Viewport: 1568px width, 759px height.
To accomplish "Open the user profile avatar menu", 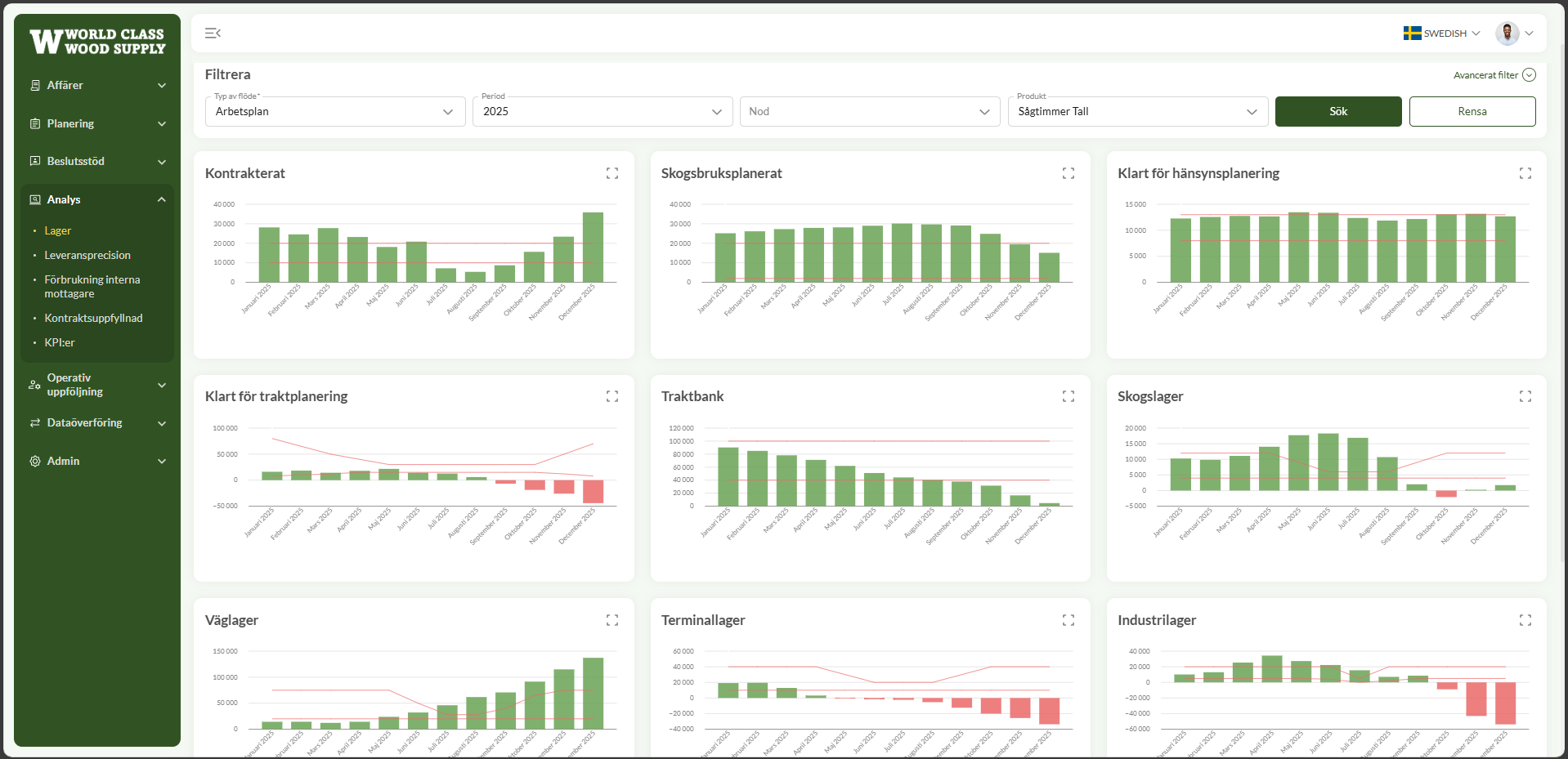I will click(1514, 33).
